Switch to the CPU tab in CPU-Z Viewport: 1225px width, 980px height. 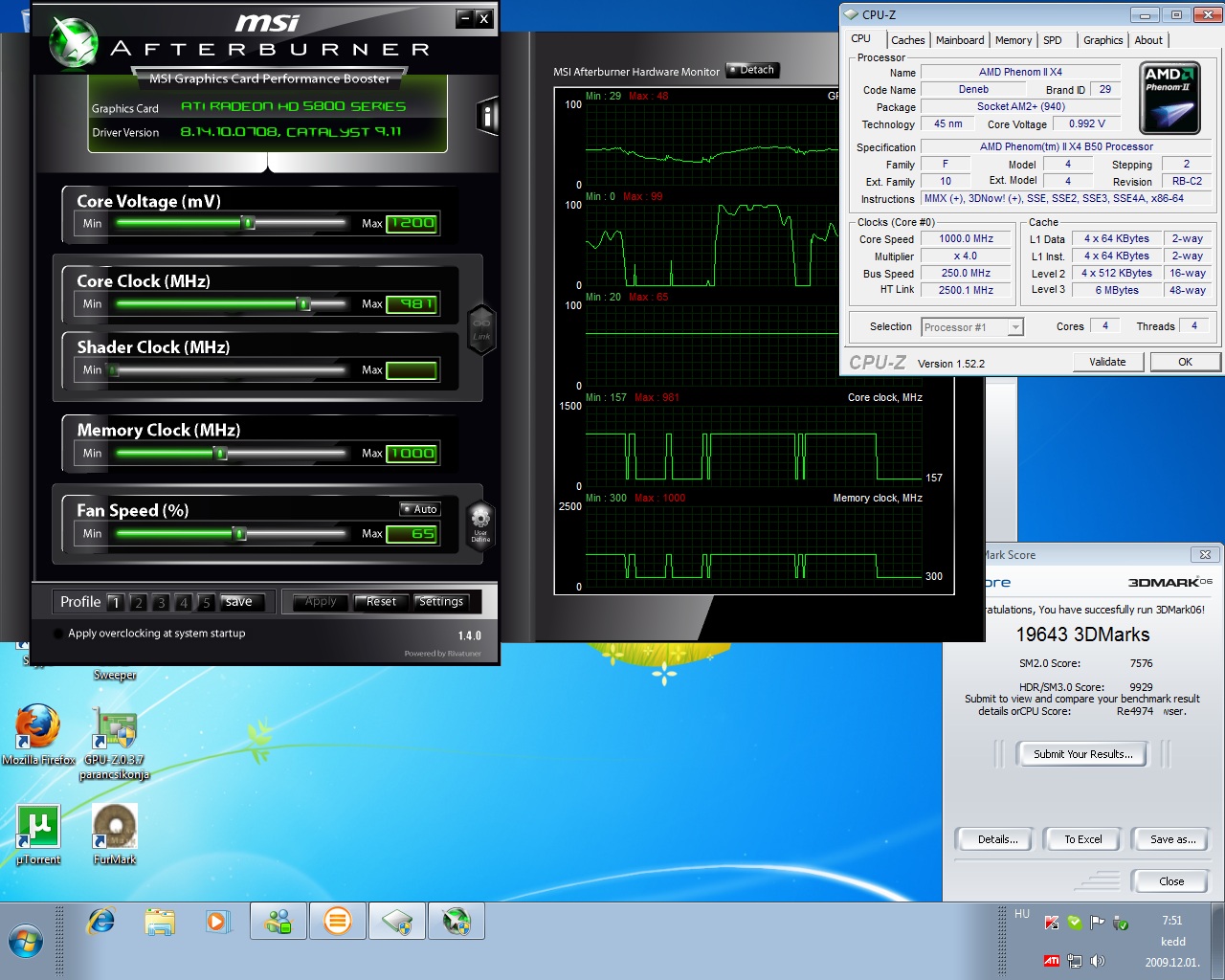point(861,39)
